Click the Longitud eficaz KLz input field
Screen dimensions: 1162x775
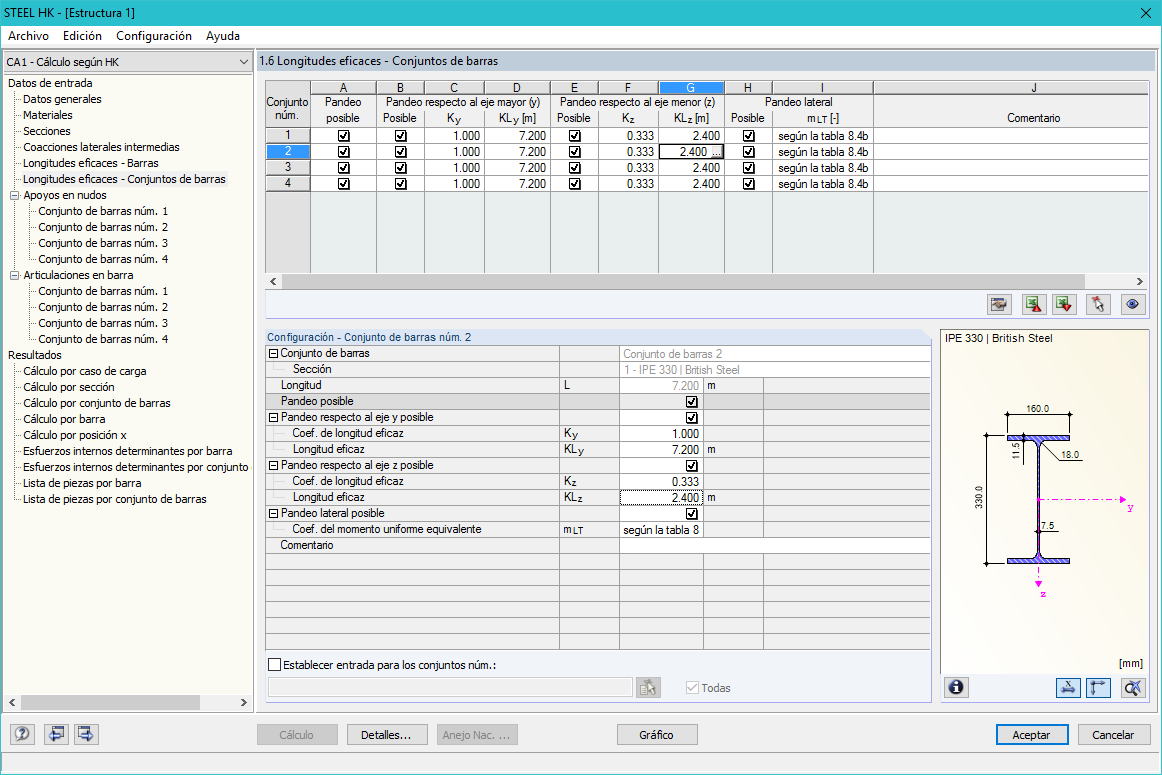click(x=661, y=498)
